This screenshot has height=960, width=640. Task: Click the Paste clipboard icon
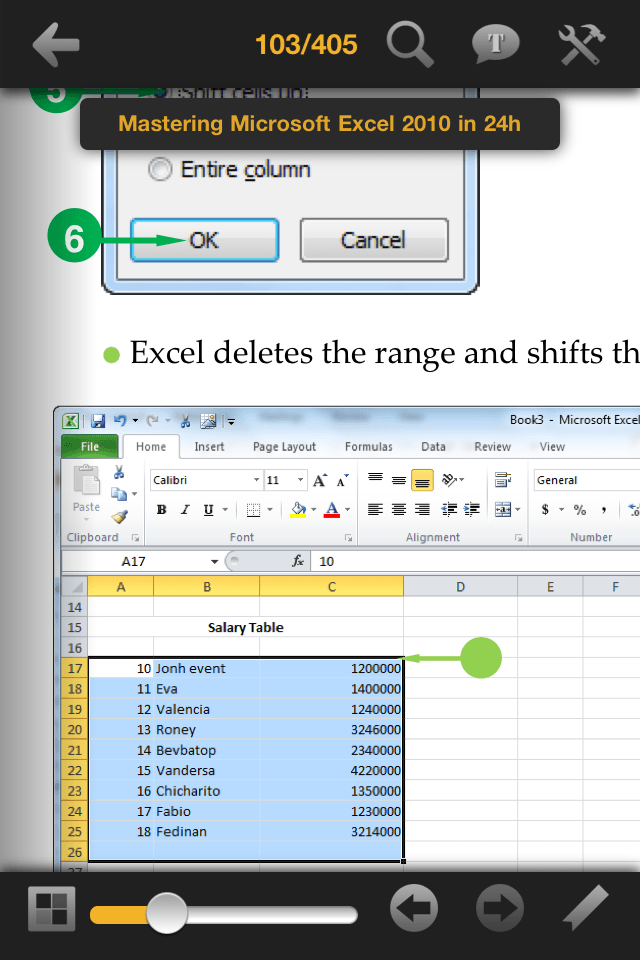pyautogui.click(x=86, y=480)
